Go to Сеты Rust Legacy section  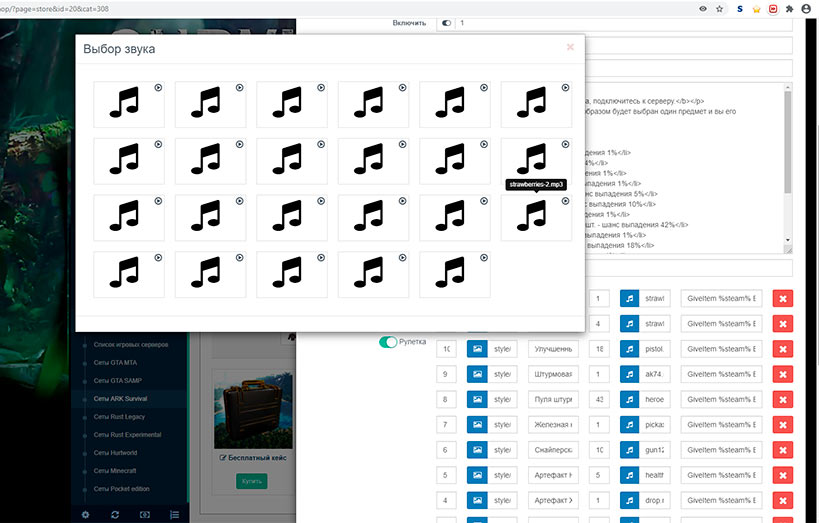pyautogui.click(x=118, y=417)
